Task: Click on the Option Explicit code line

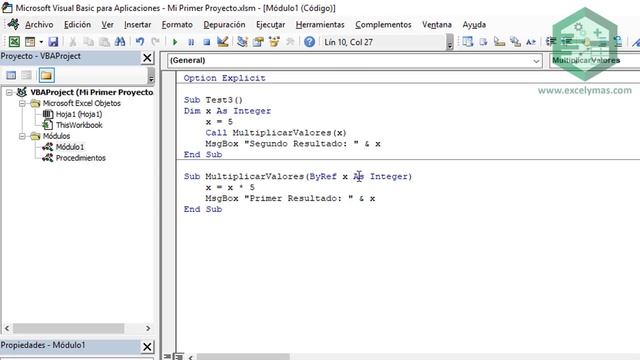Action: 224,78
